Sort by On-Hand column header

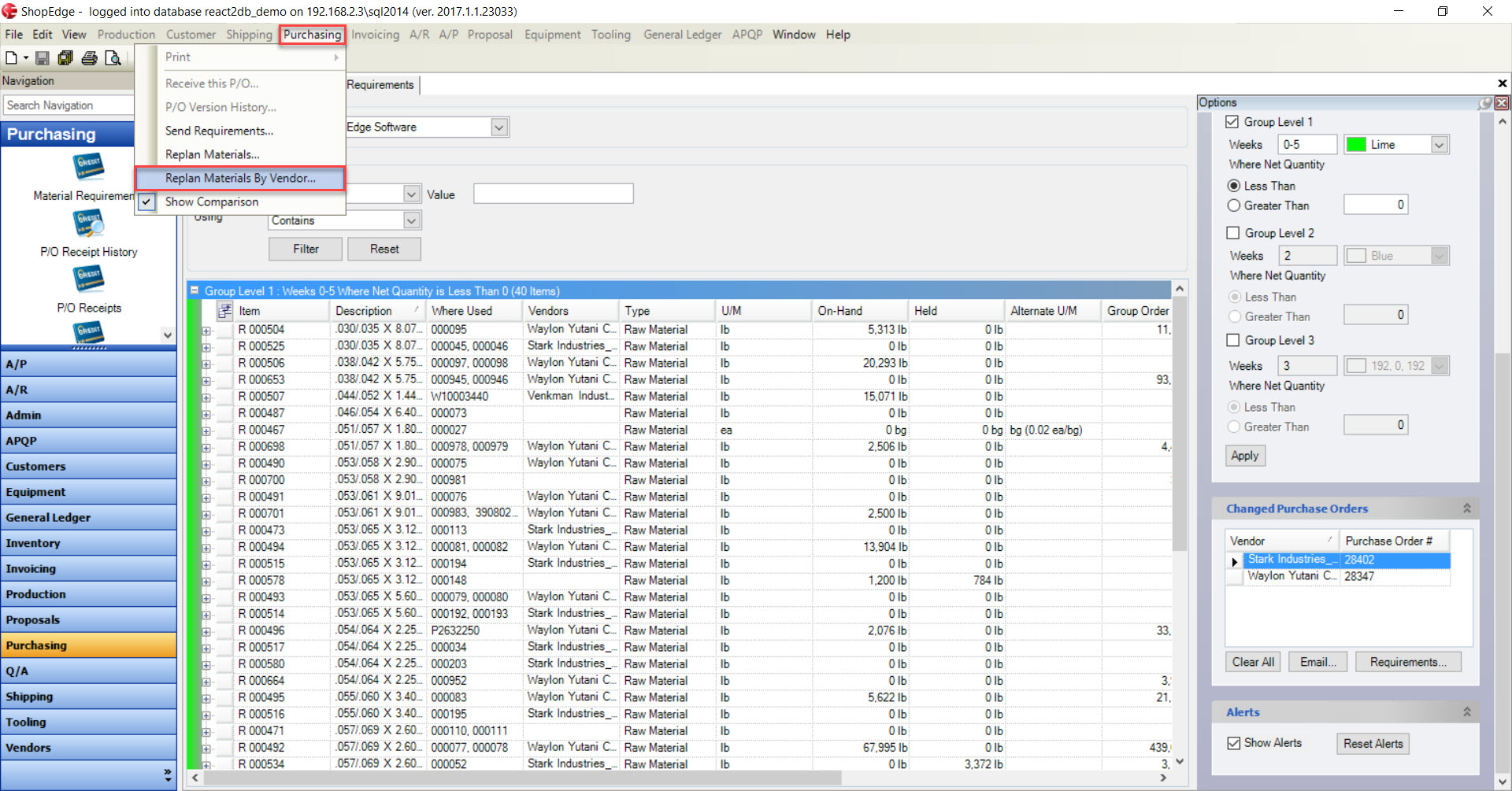(859, 311)
